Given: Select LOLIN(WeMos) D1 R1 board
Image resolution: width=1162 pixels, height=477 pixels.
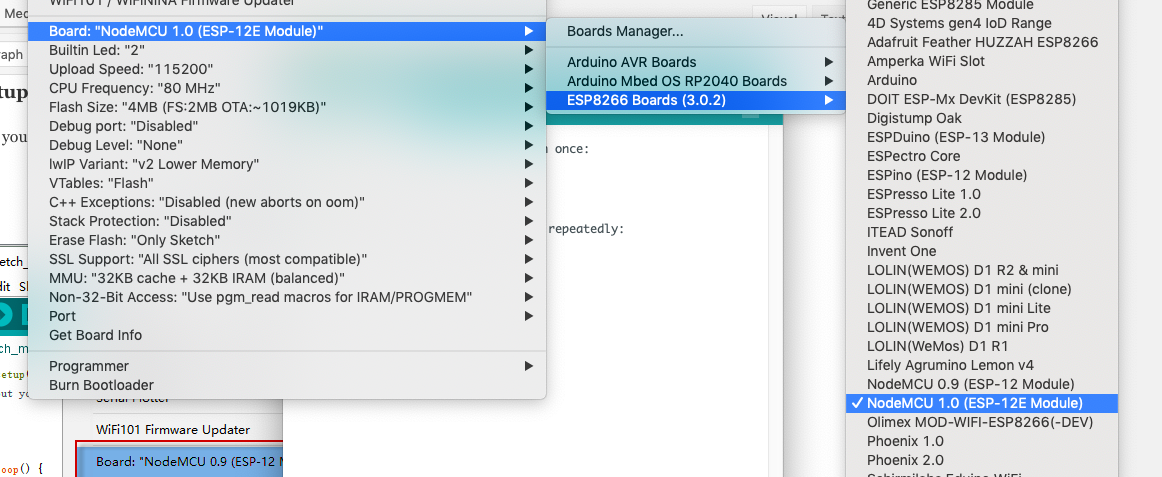Looking at the screenshot, I should click(981, 346).
